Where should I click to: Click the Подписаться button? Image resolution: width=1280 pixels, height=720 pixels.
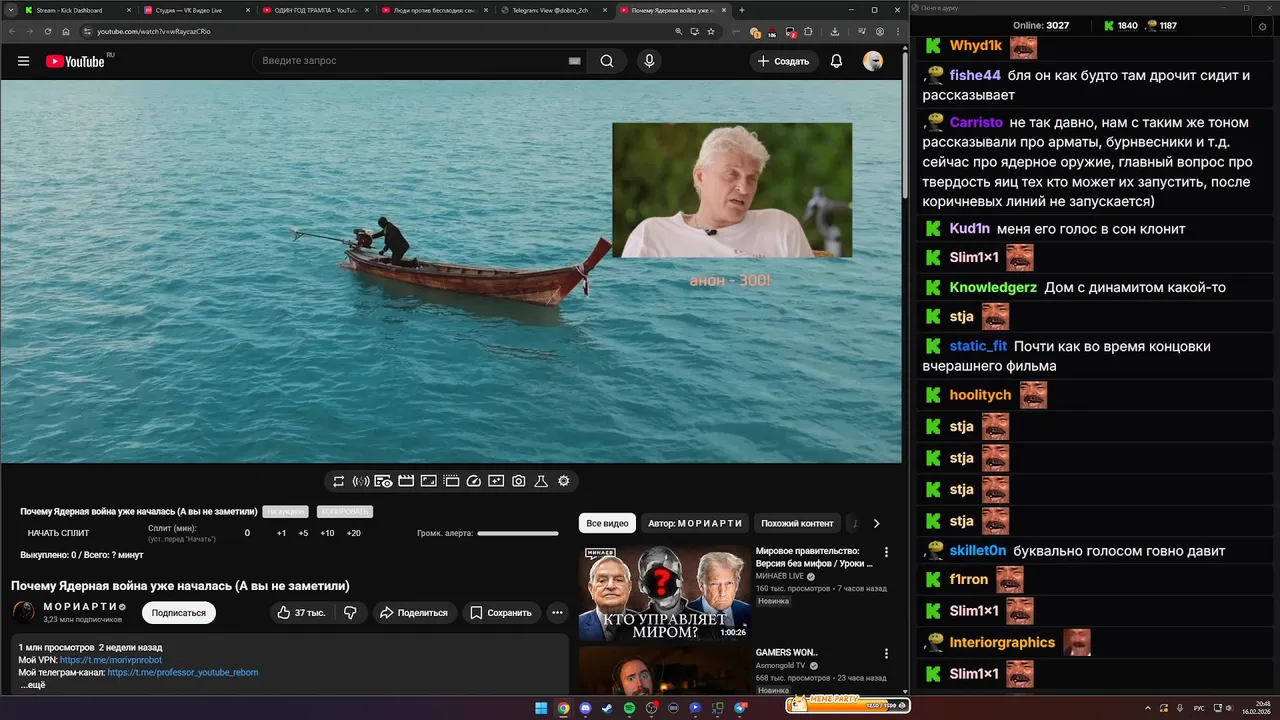pos(179,613)
